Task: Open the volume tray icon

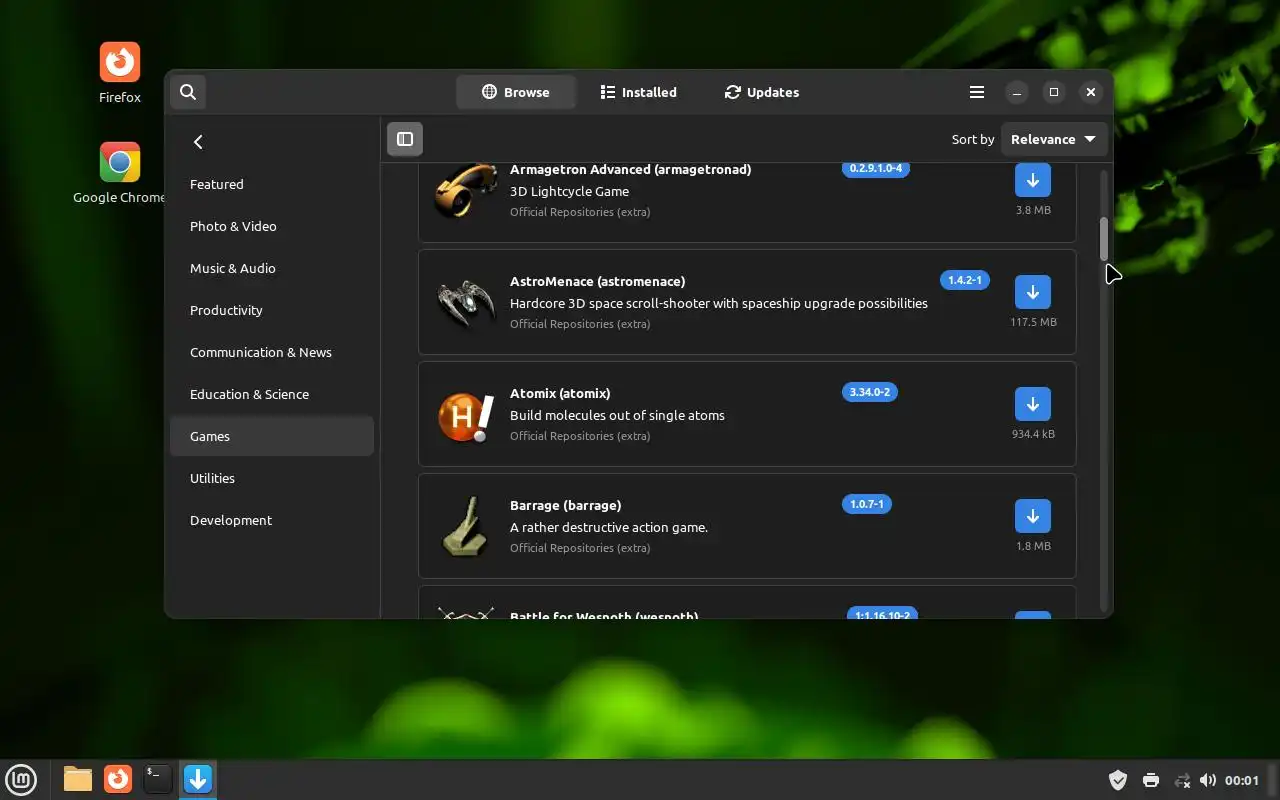Action: click(x=1208, y=780)
